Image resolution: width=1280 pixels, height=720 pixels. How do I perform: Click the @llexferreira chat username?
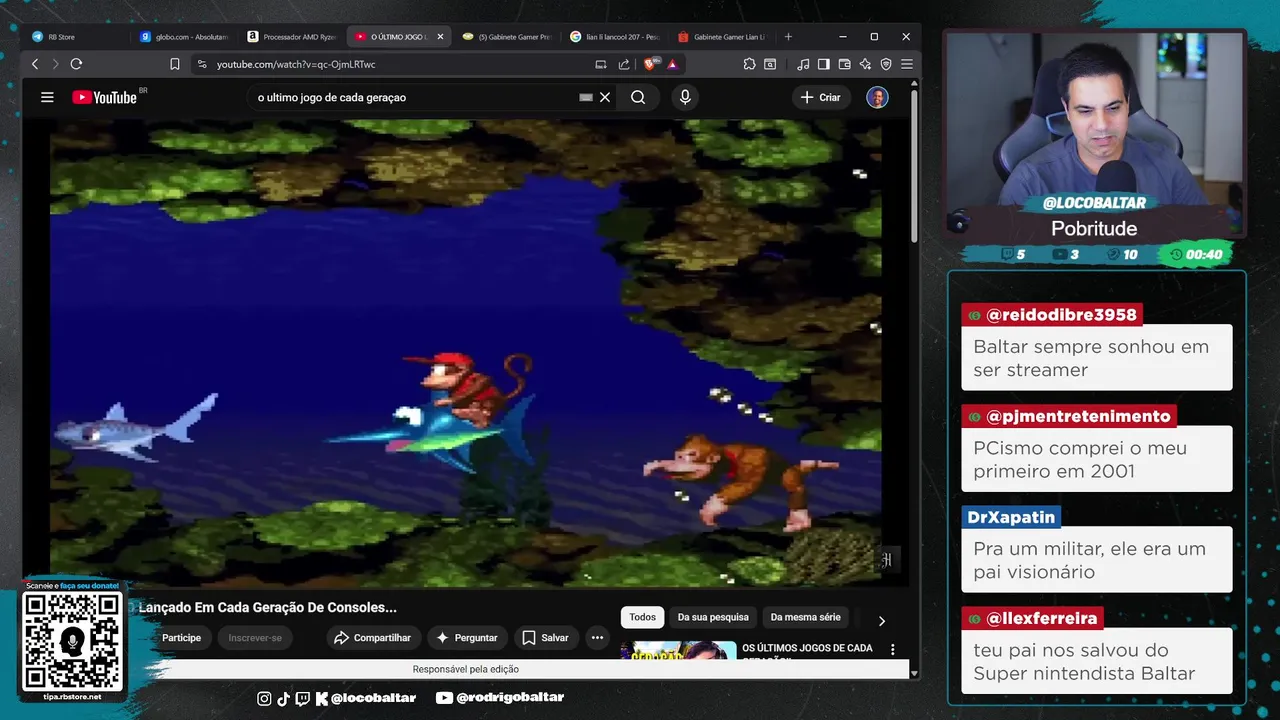click(1042, 618)
